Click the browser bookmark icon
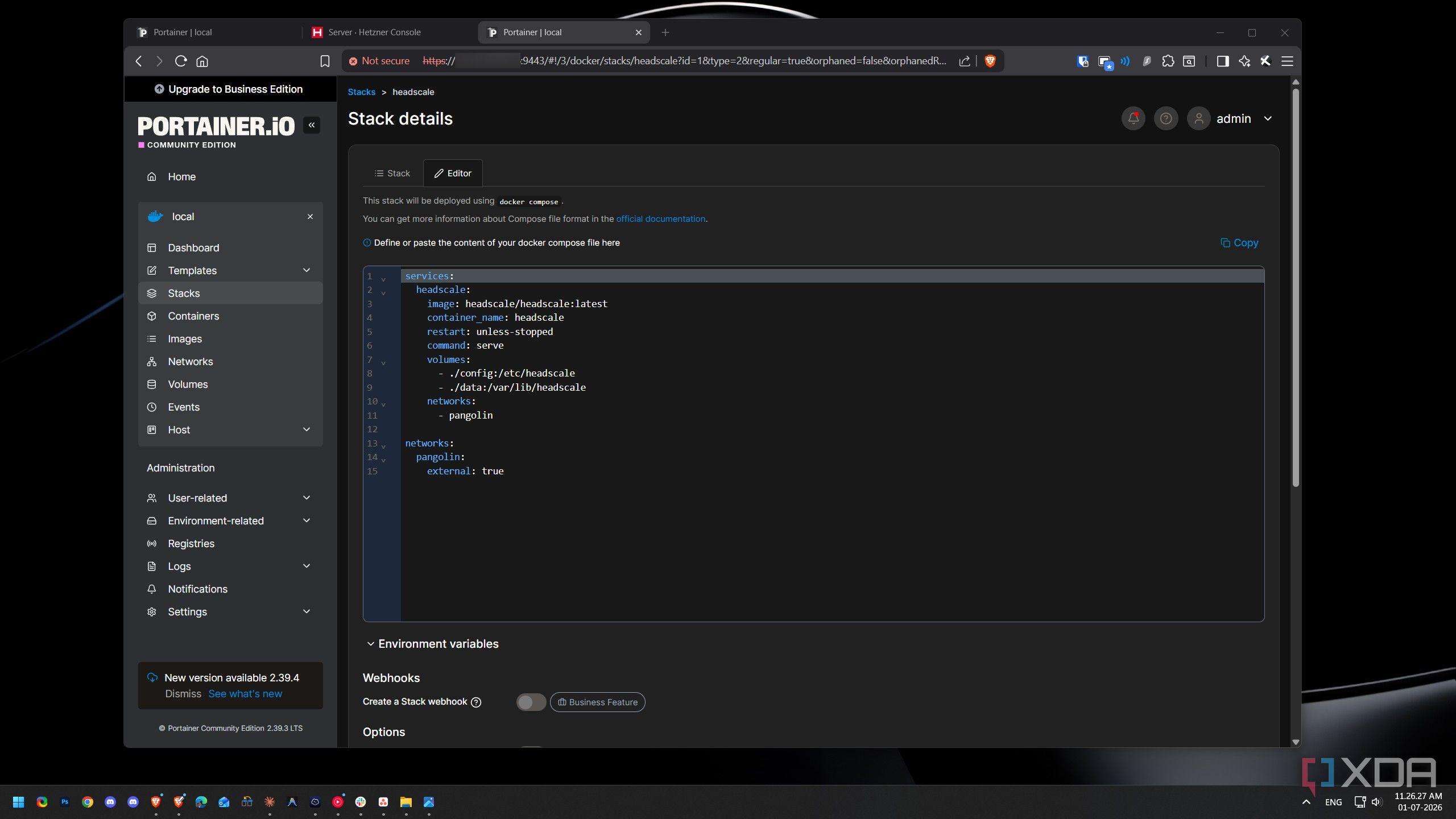1456x819 pixels. coord(325,61)
